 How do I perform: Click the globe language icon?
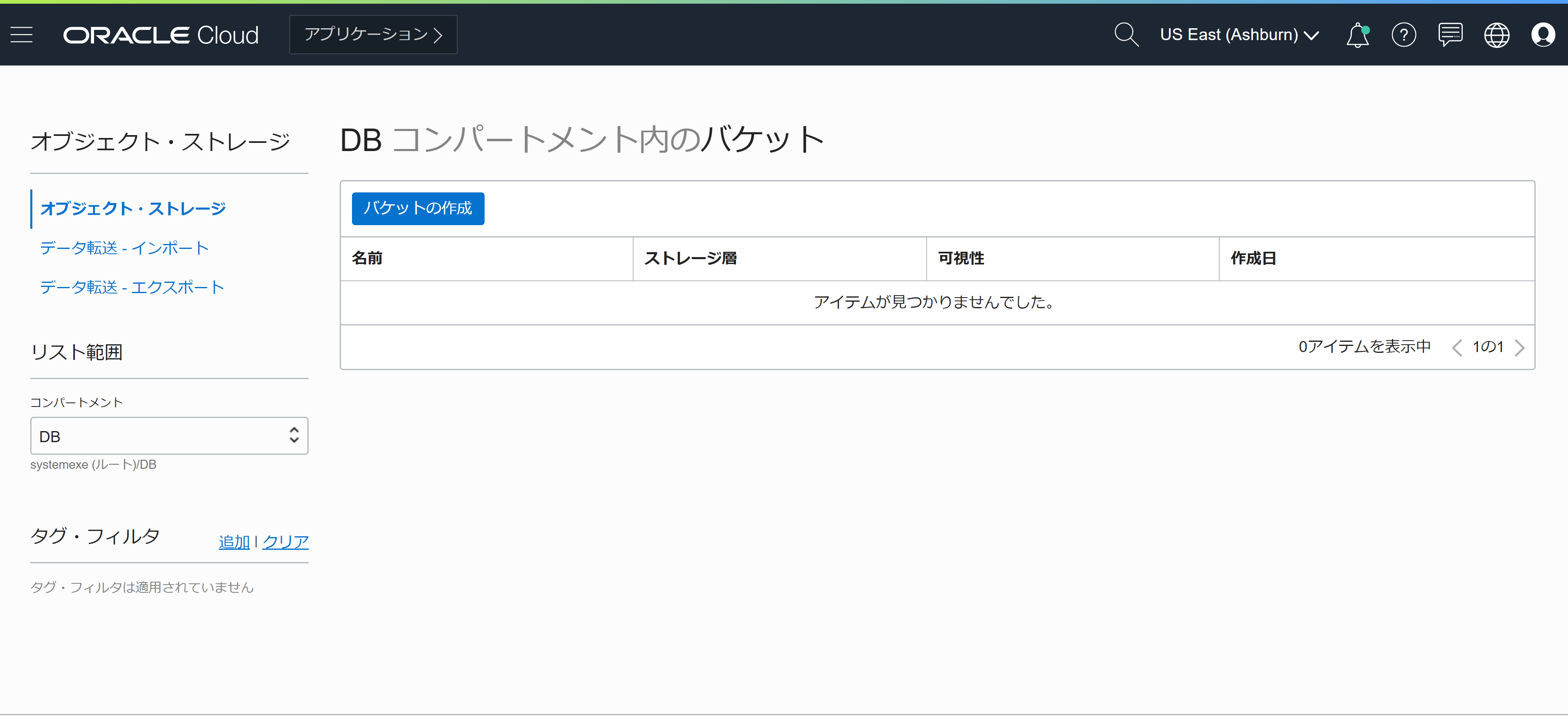pos(1496,35)
